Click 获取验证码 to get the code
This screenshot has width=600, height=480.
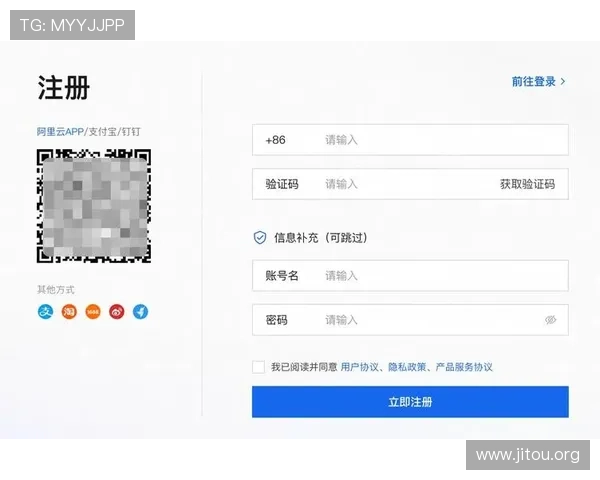point(527,184)
